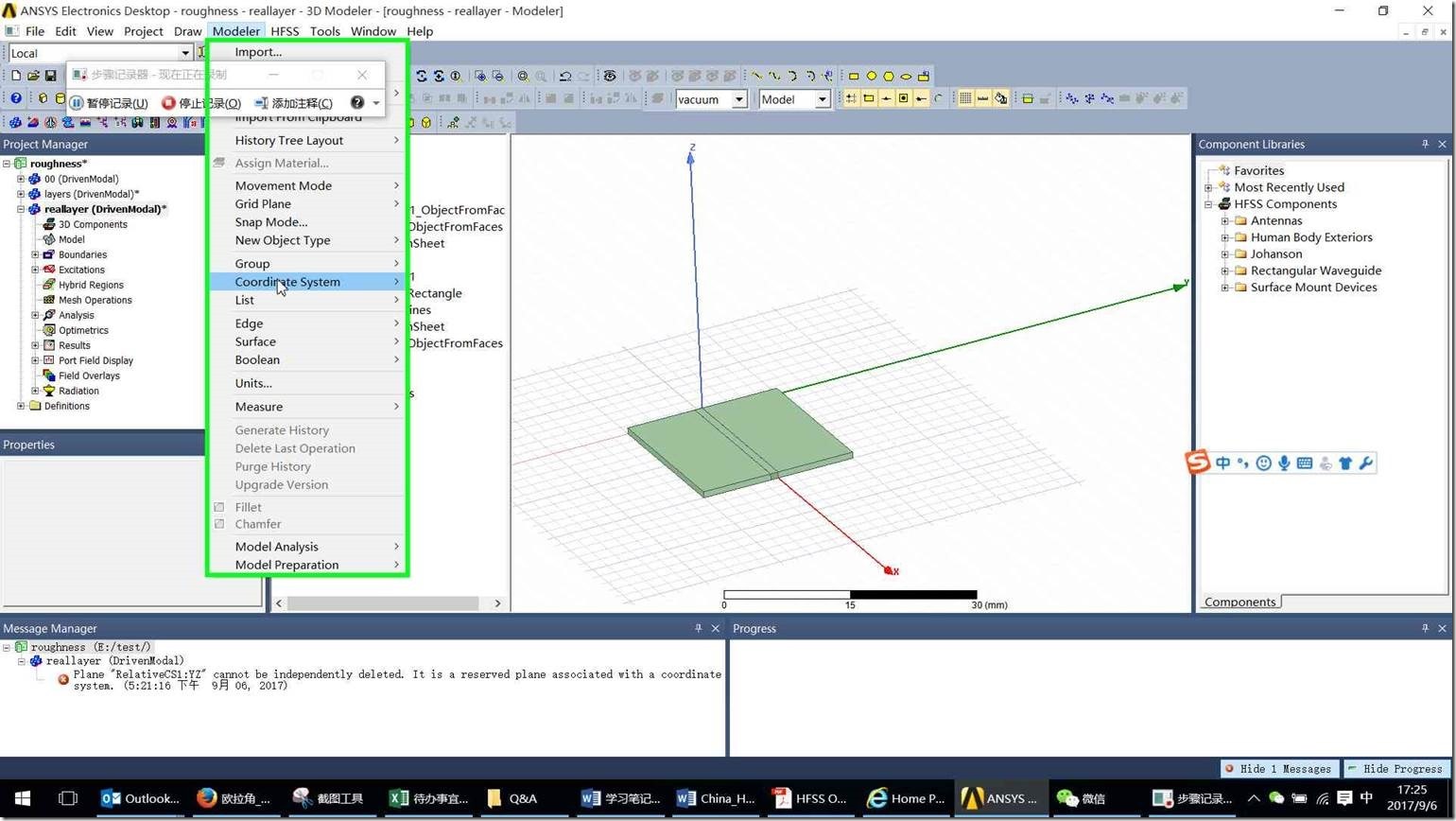1456x821 pixels.
Task: Open the vacuum material dropdown
Action: click(x=739, y=99)
